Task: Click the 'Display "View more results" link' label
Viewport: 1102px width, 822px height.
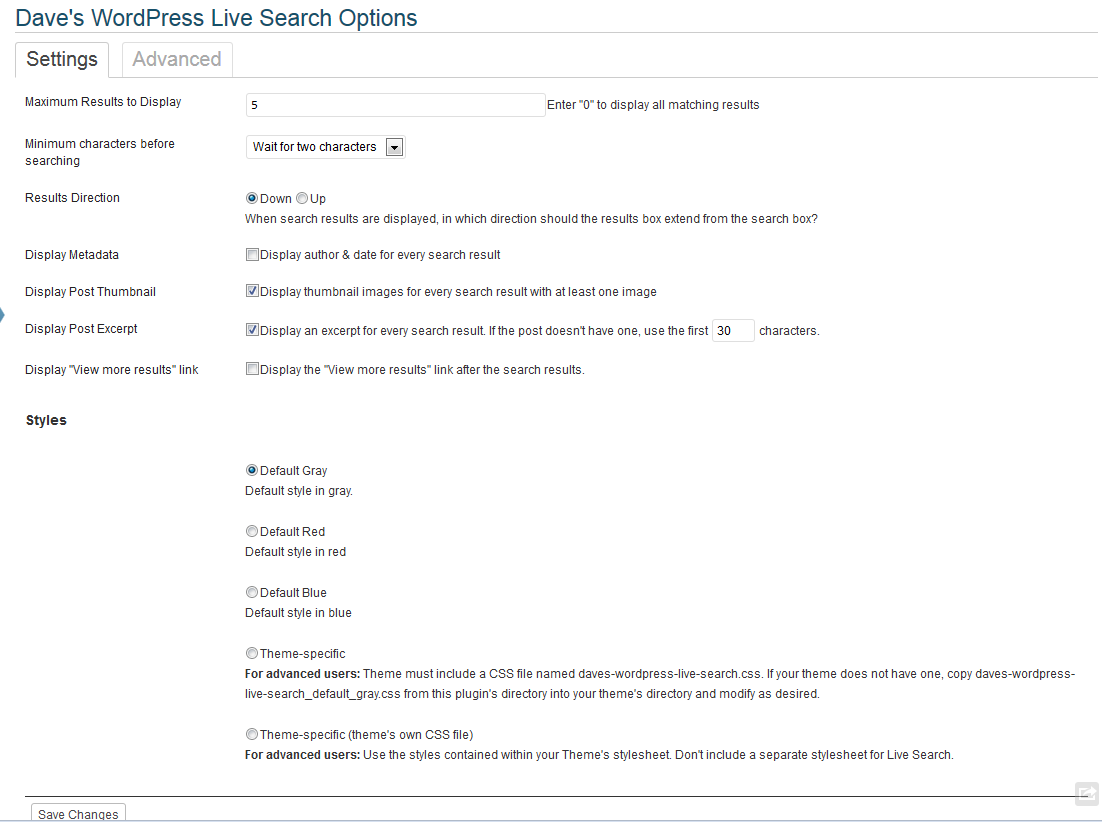Action: coord(112,370)
